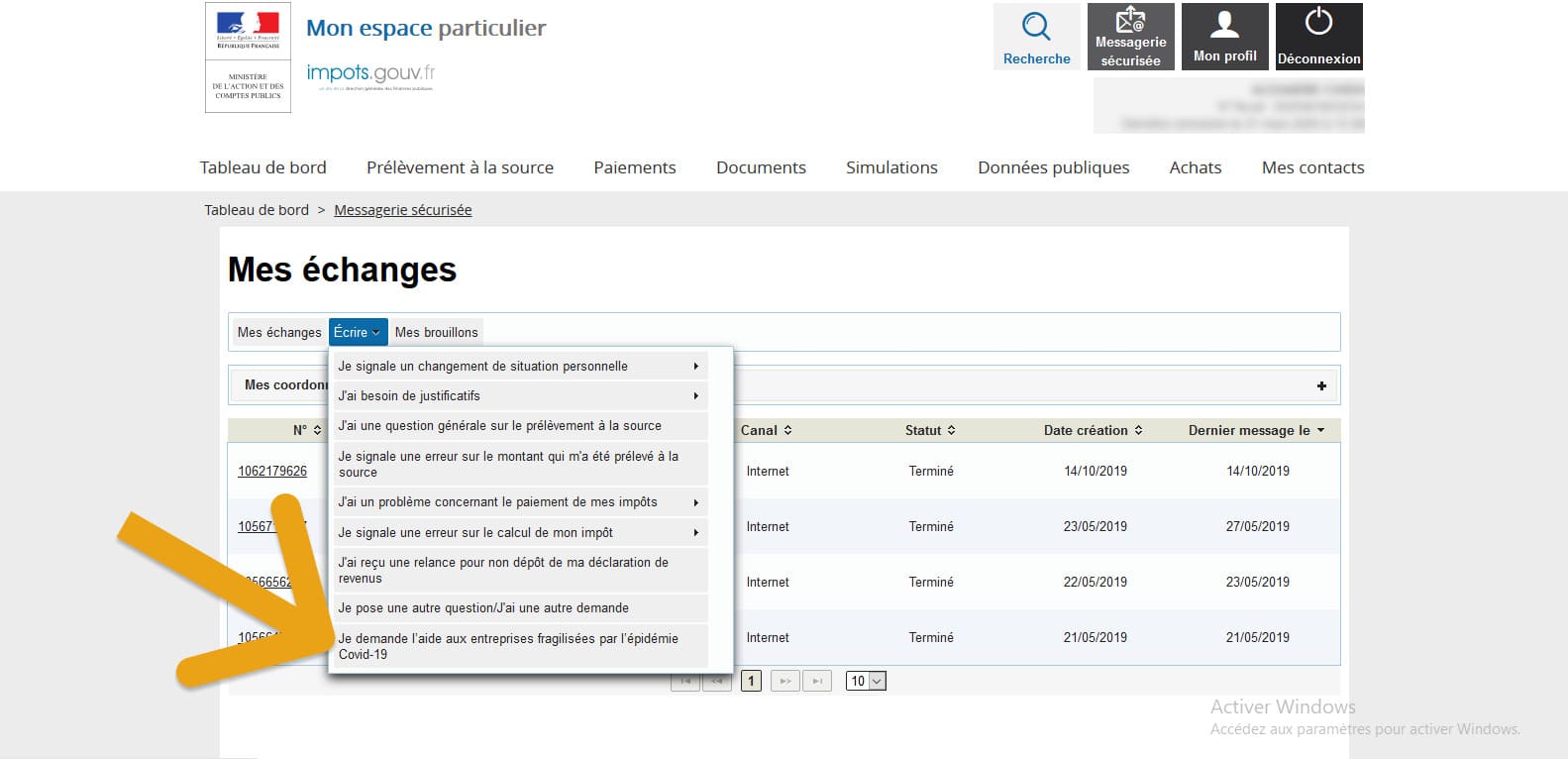1568x759 pixels.
Task: Click the République Française ministry logo
Action: click(248, 57)
